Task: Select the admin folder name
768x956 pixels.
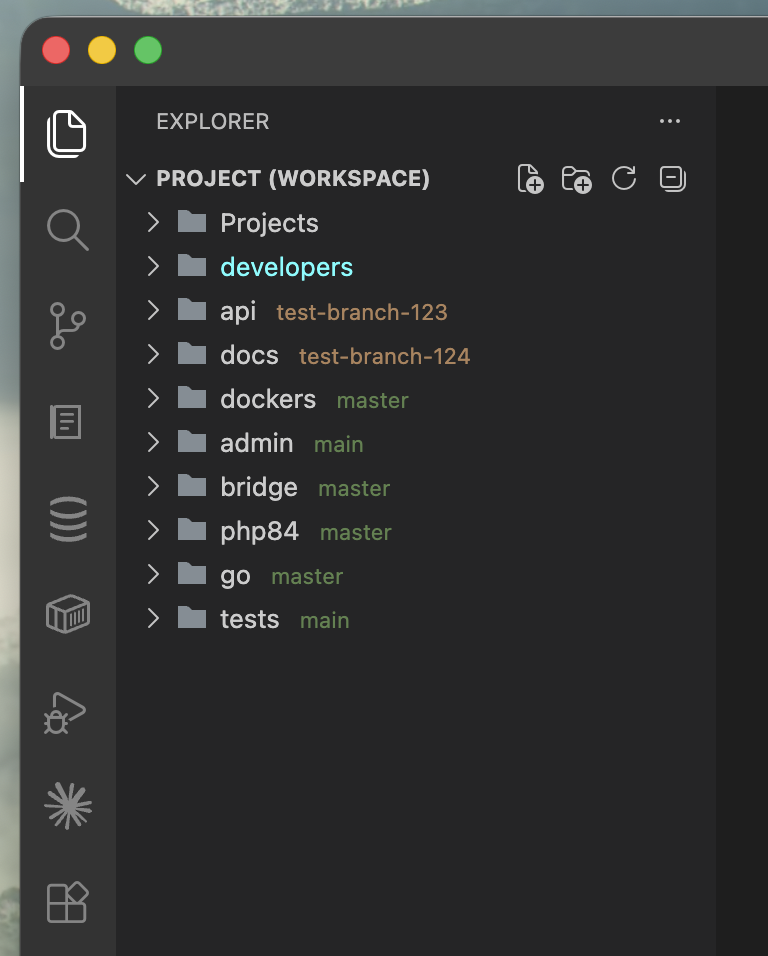Action: [x=257, y=443]
